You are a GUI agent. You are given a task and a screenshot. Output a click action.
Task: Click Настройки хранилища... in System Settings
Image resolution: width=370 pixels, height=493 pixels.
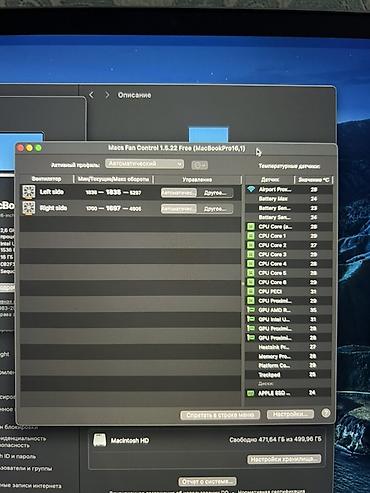tap(284, 459)
